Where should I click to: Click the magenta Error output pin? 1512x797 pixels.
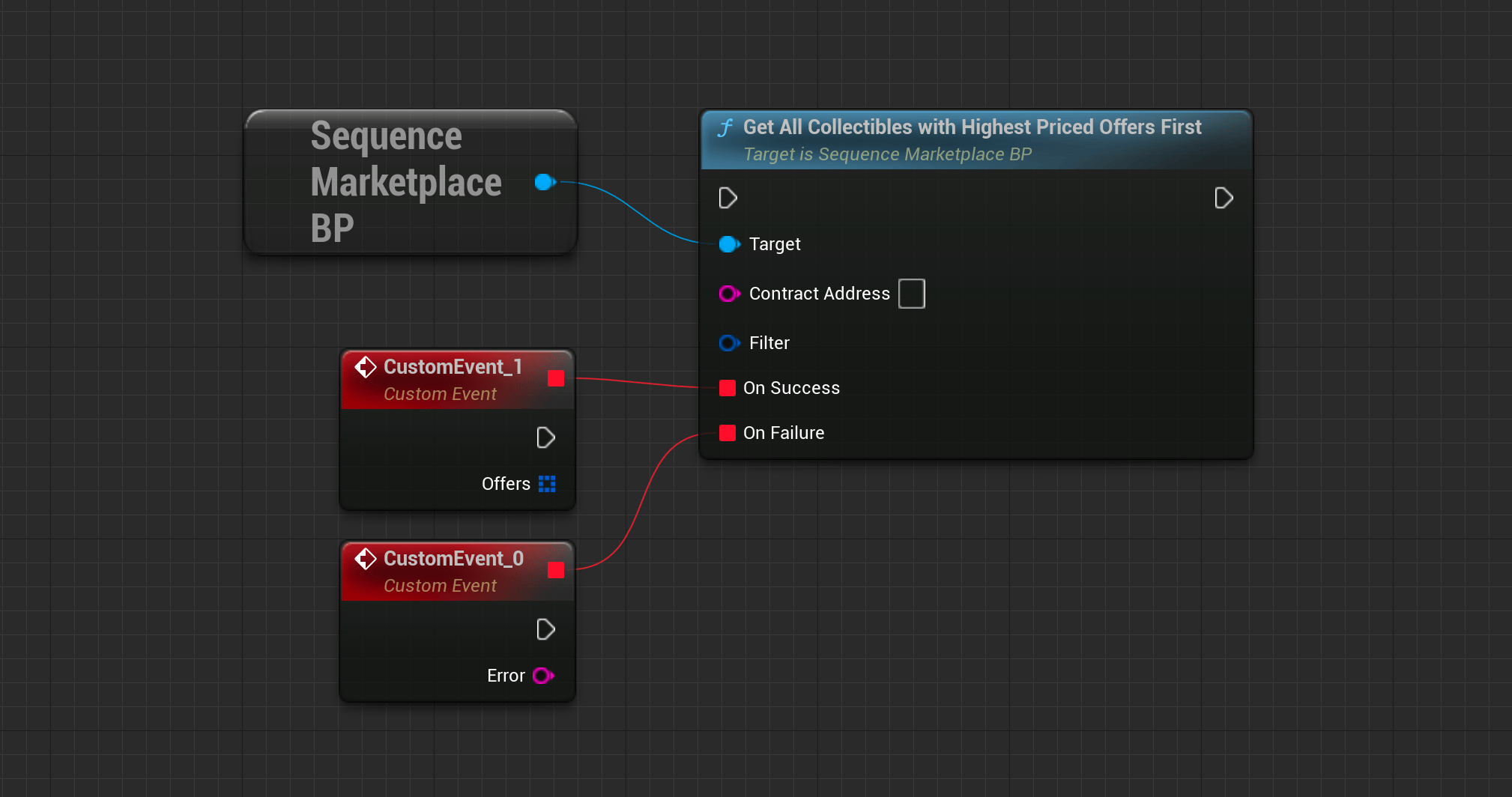[x=543, y=676]
